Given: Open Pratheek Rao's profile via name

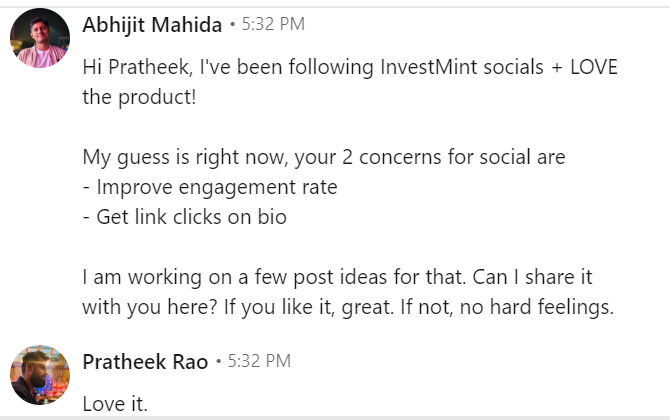Looking at the screenshot, I should (x=145, y=361).
